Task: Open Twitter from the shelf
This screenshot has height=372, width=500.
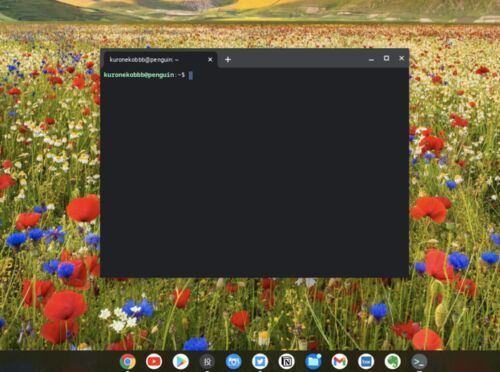Action: click(260, 362)
